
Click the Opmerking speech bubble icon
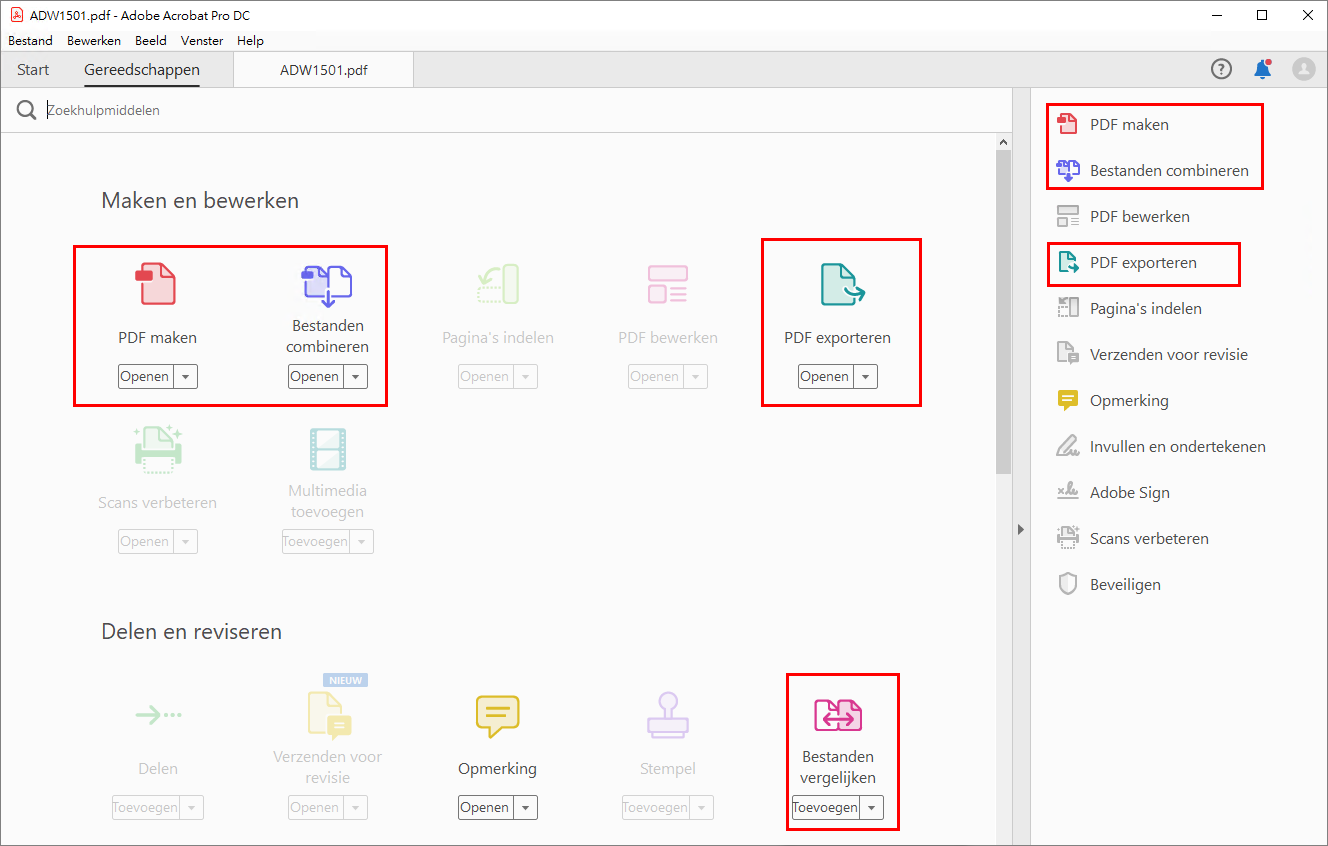[497, 716]
